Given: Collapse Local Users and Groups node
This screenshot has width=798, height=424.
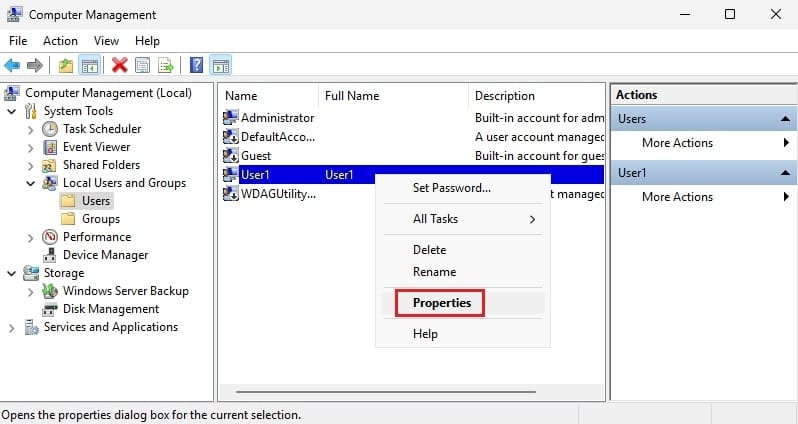Looking at the screenshot, I should point(31,183).
